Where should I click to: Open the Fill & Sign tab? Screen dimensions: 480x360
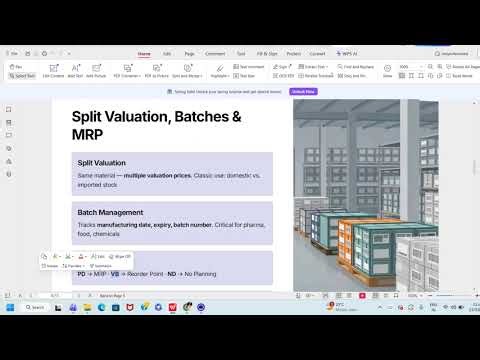coord(267,54)
